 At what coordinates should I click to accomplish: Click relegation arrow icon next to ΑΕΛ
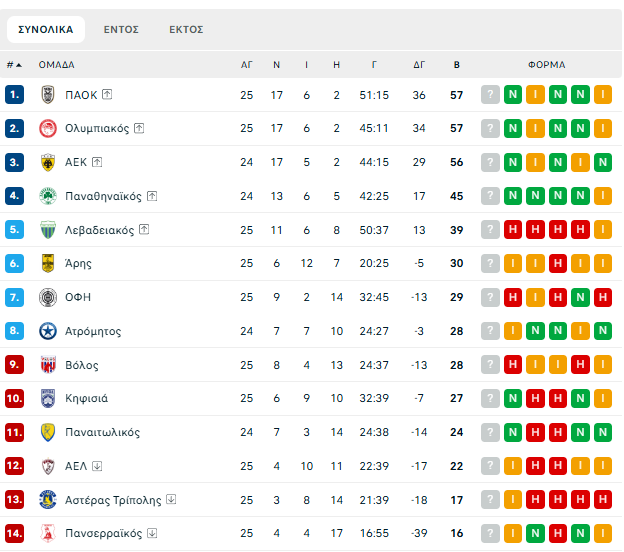pyautogui.click(x=96, y=466)
